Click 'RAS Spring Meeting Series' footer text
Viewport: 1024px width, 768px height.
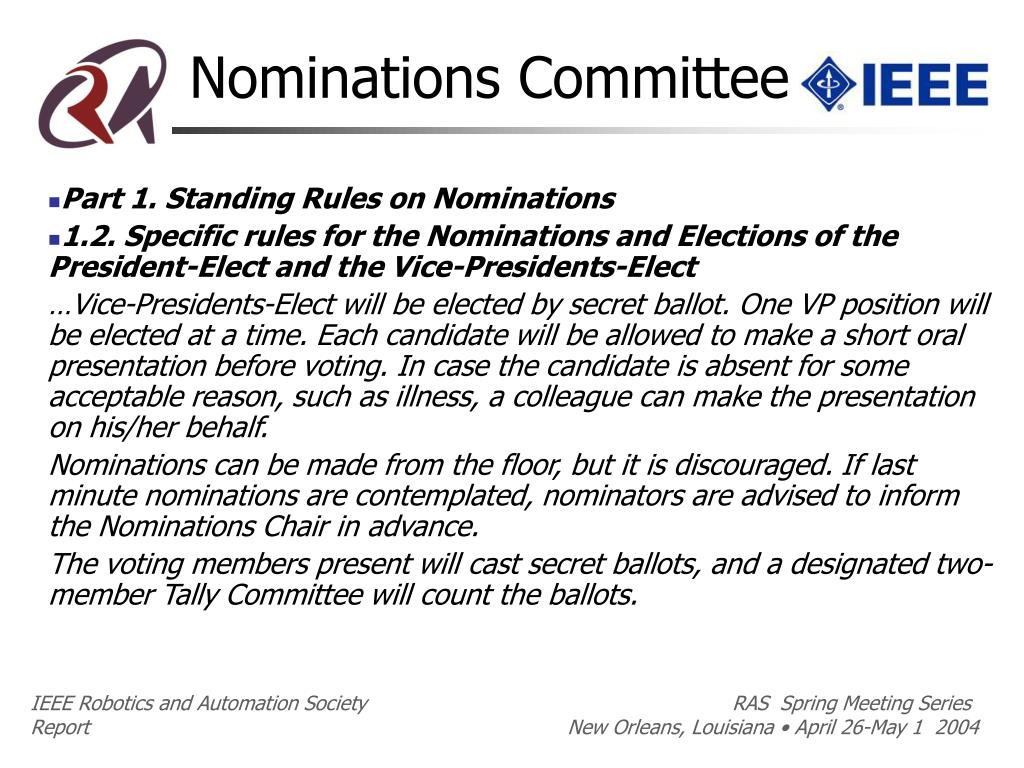pyautogui.click(x=852, y=703)
